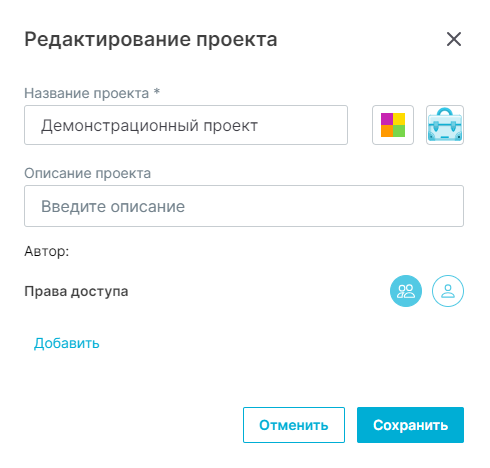This screenshot has height=468, width=490.
Task: Change the briefcase project icon
Action: click(445, 125)
